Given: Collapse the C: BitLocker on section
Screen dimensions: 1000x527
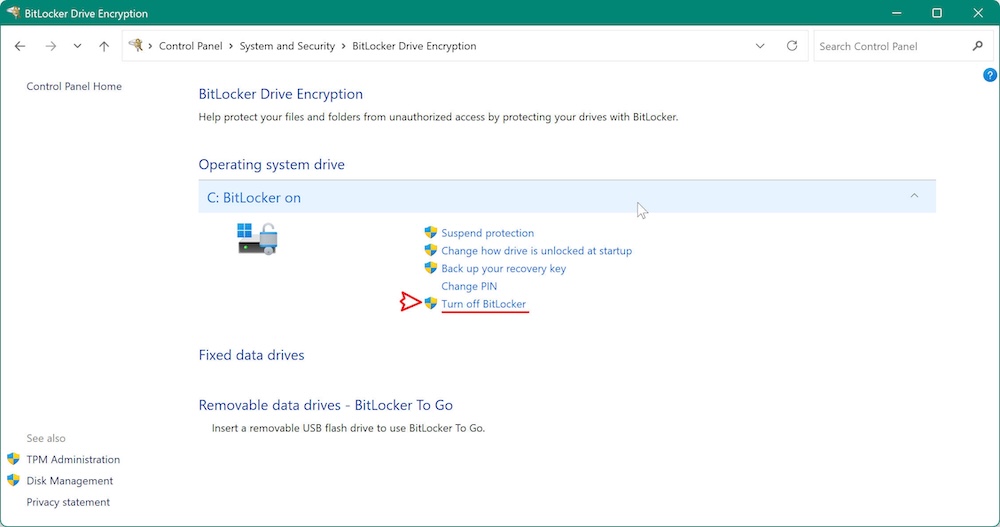Looking at the screenshot, I should coord(914,197).
